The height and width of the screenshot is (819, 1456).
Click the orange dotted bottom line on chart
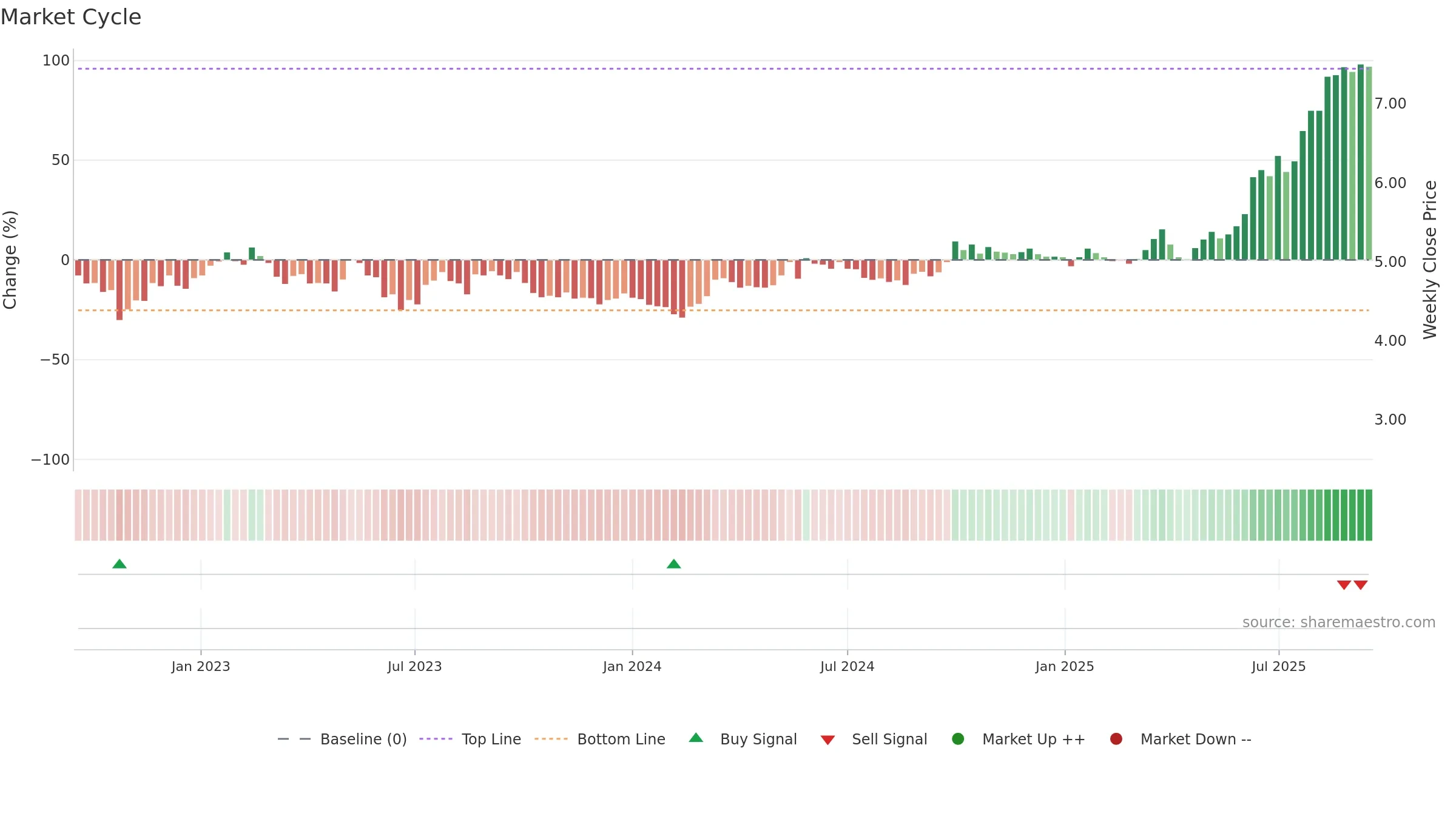[x=722, y=311]
